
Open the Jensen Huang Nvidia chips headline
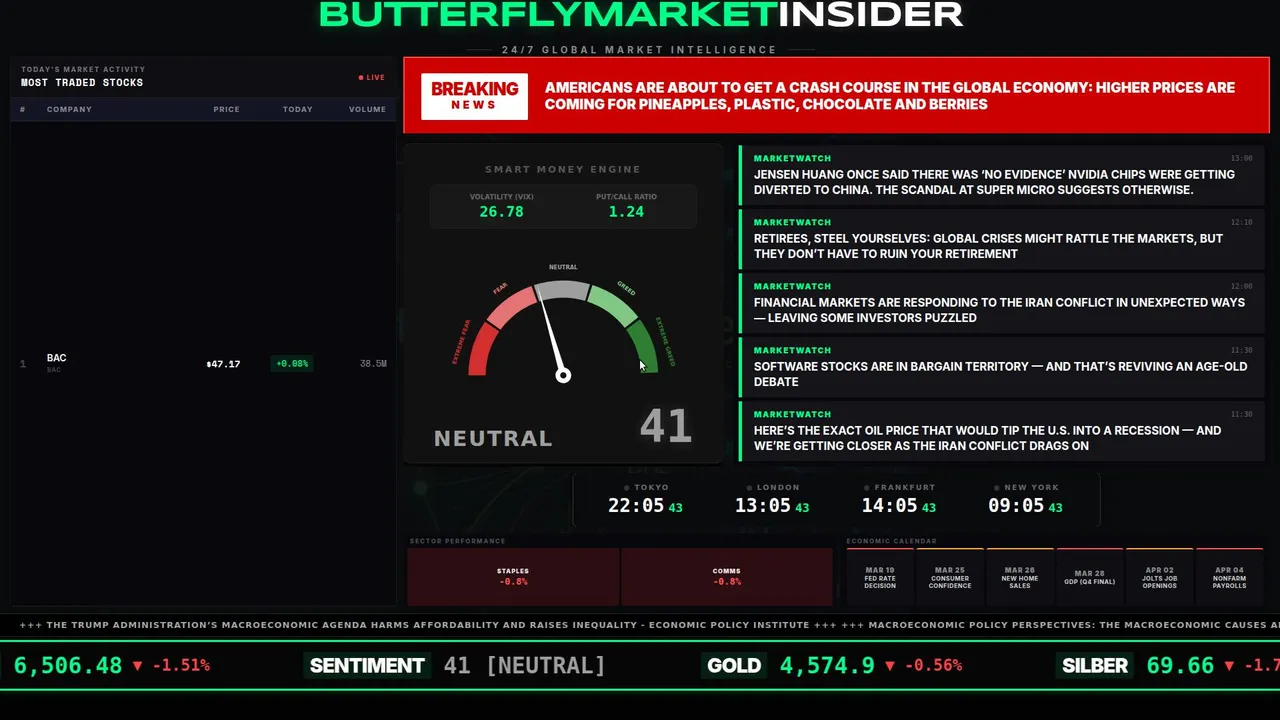(x=1002, y=175)
